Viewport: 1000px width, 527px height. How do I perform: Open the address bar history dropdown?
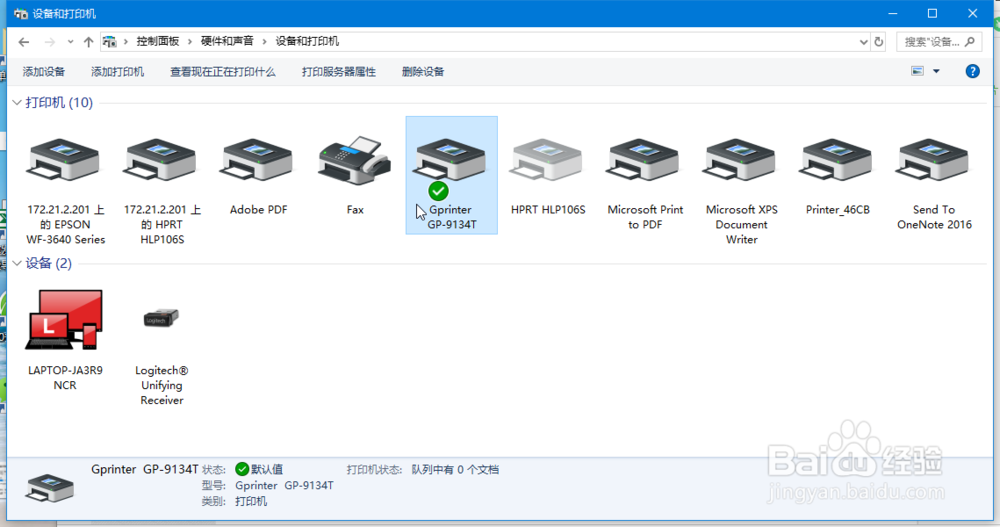[x=864, y=42]
